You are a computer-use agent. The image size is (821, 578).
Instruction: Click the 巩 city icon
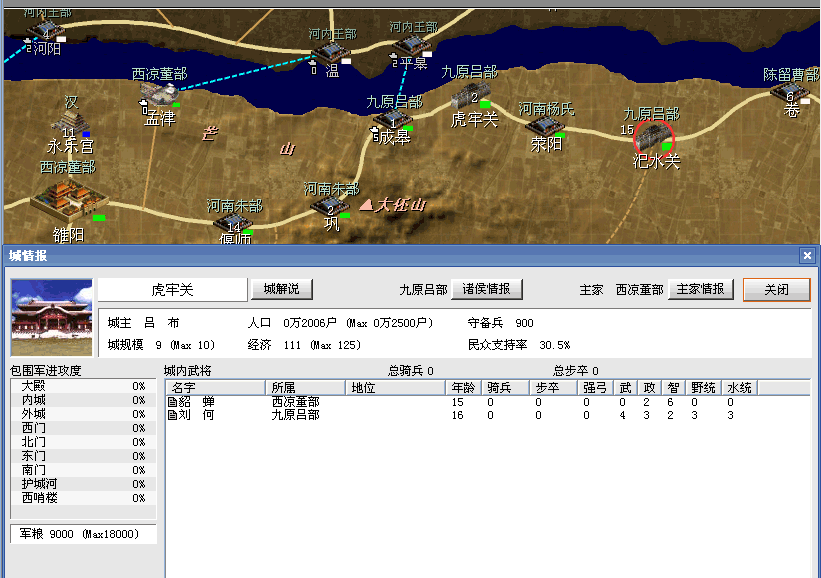pos(329,205)
